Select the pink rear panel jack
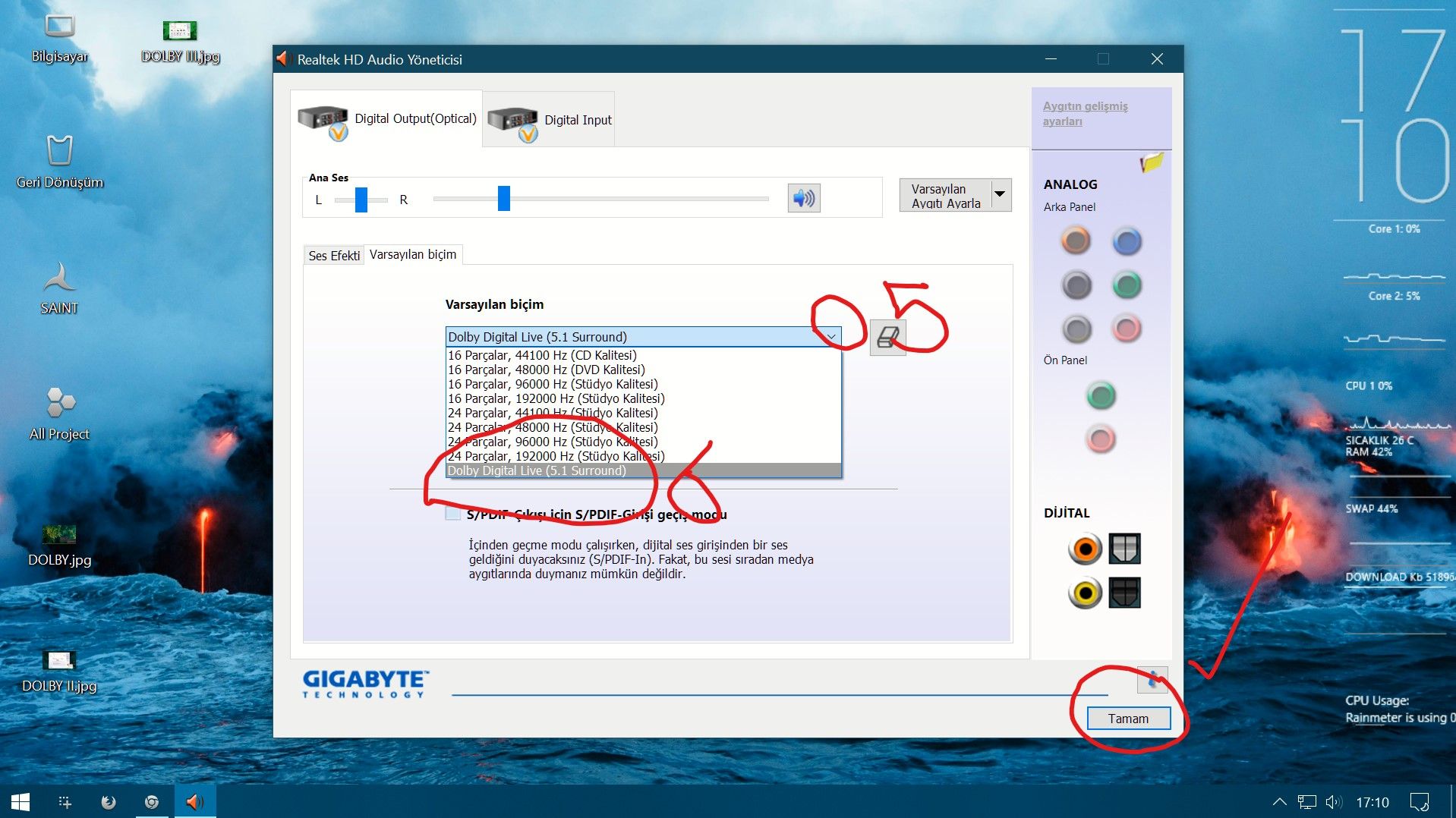Screen dimensions: 1456x818 point(1127,329)
